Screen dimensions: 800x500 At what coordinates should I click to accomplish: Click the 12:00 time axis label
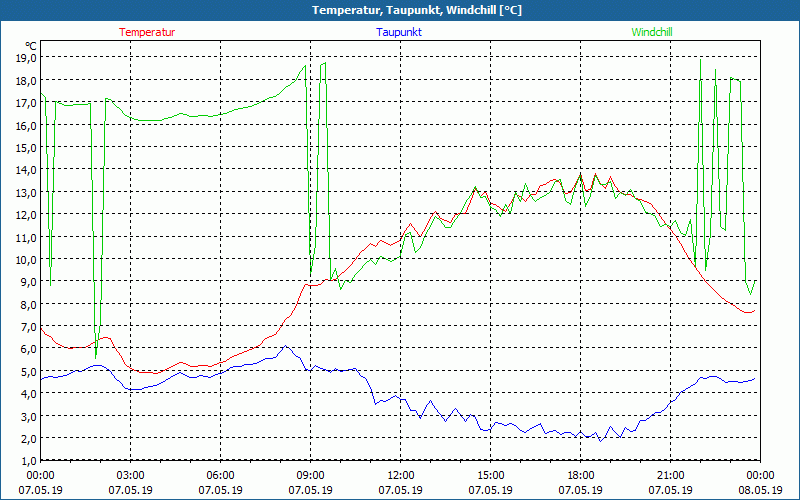(x=400, y=475)
